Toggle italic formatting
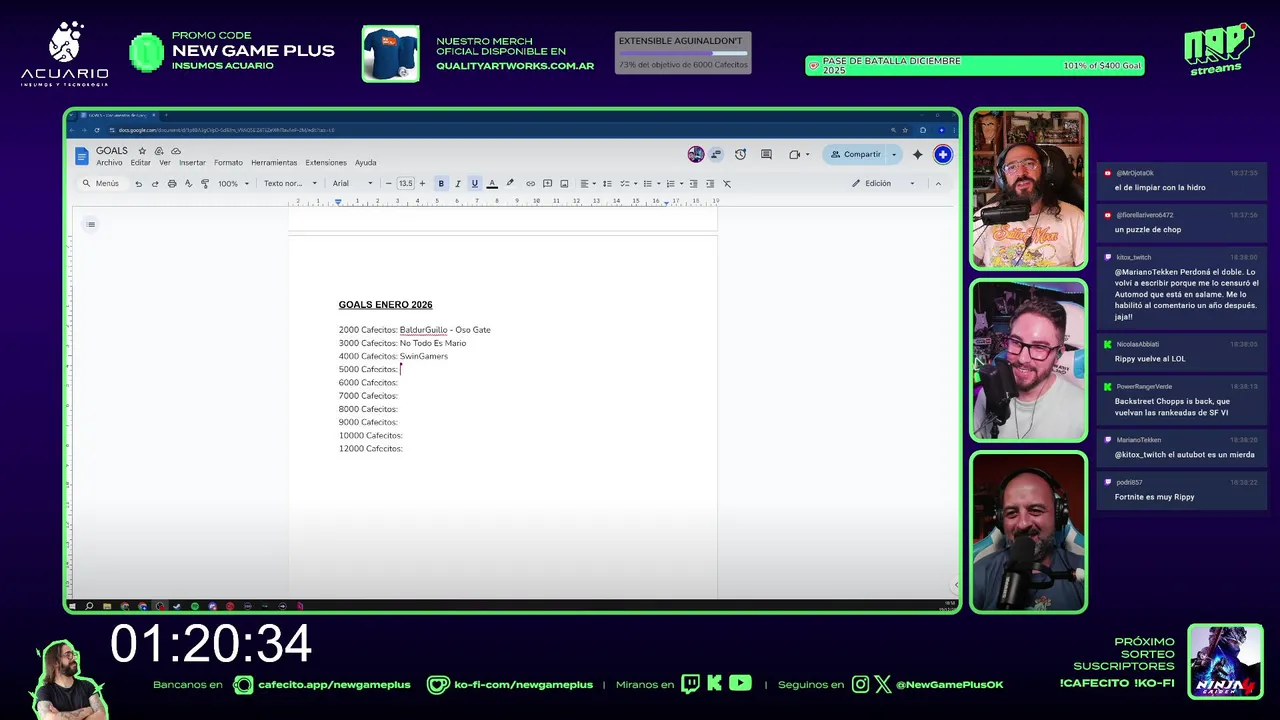 [457, 184]
